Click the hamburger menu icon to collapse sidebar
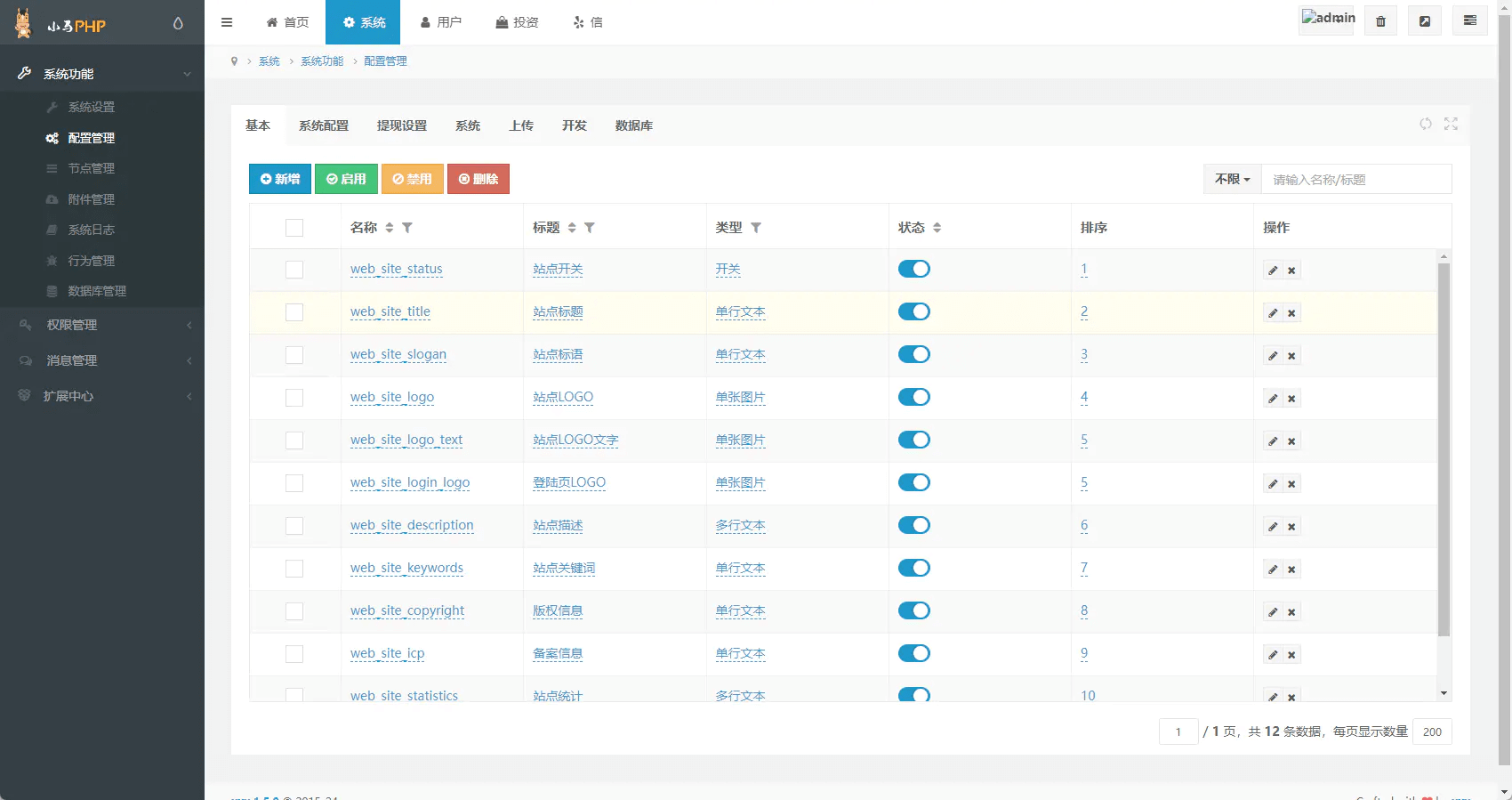 (x=227, y=22)
